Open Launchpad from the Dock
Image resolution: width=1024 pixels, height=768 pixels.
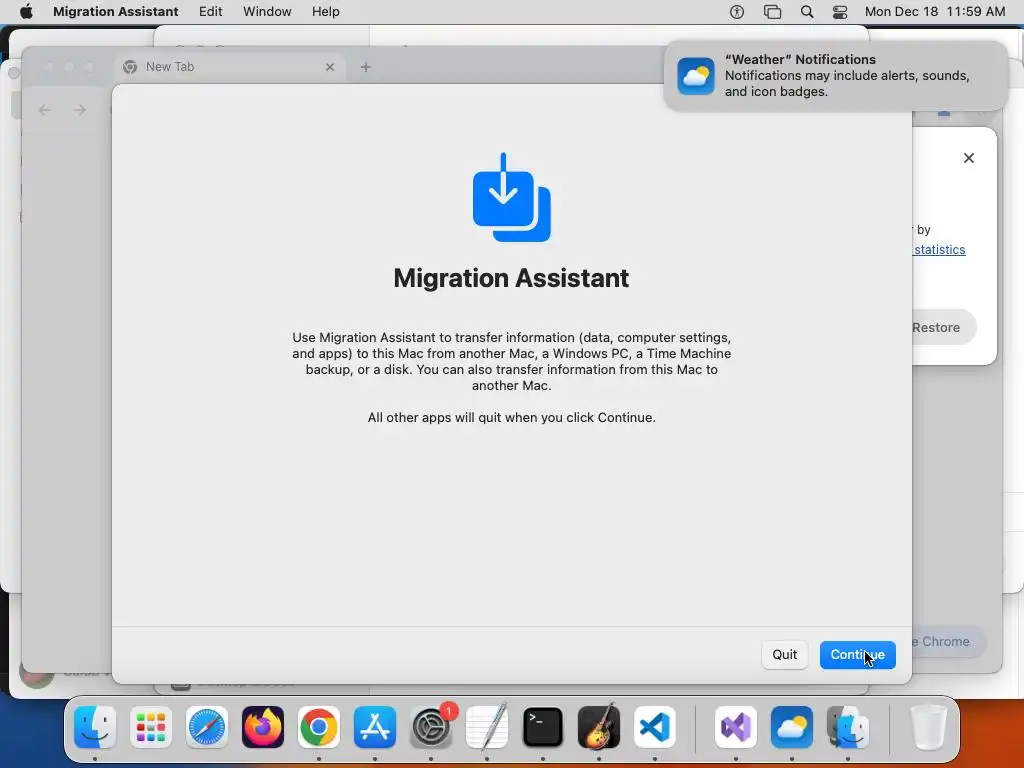[151, 727]
